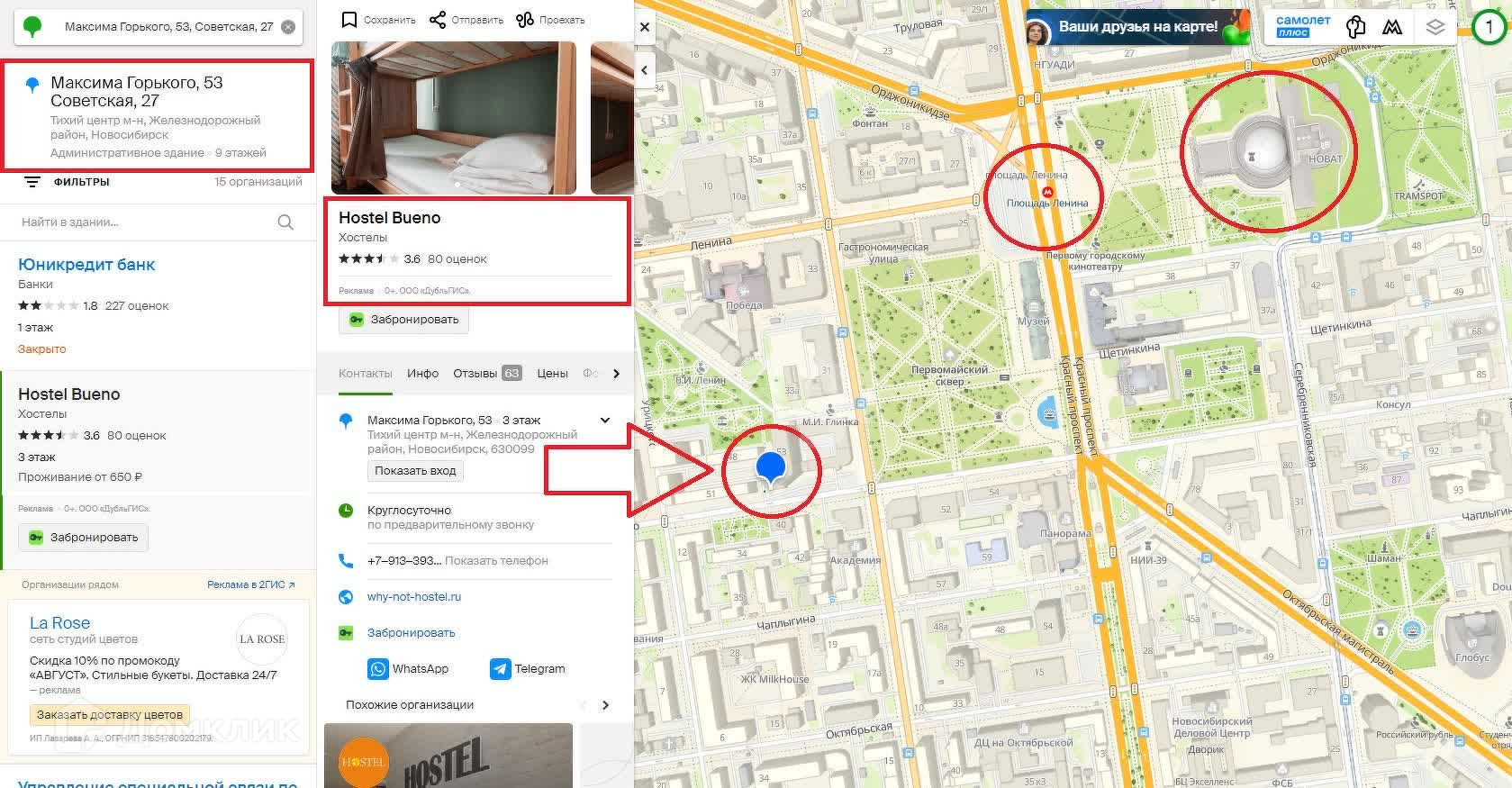Viewport: 1512px width, 788px height.
Task: Click the Победа label on the map
Action: (744, 305)
